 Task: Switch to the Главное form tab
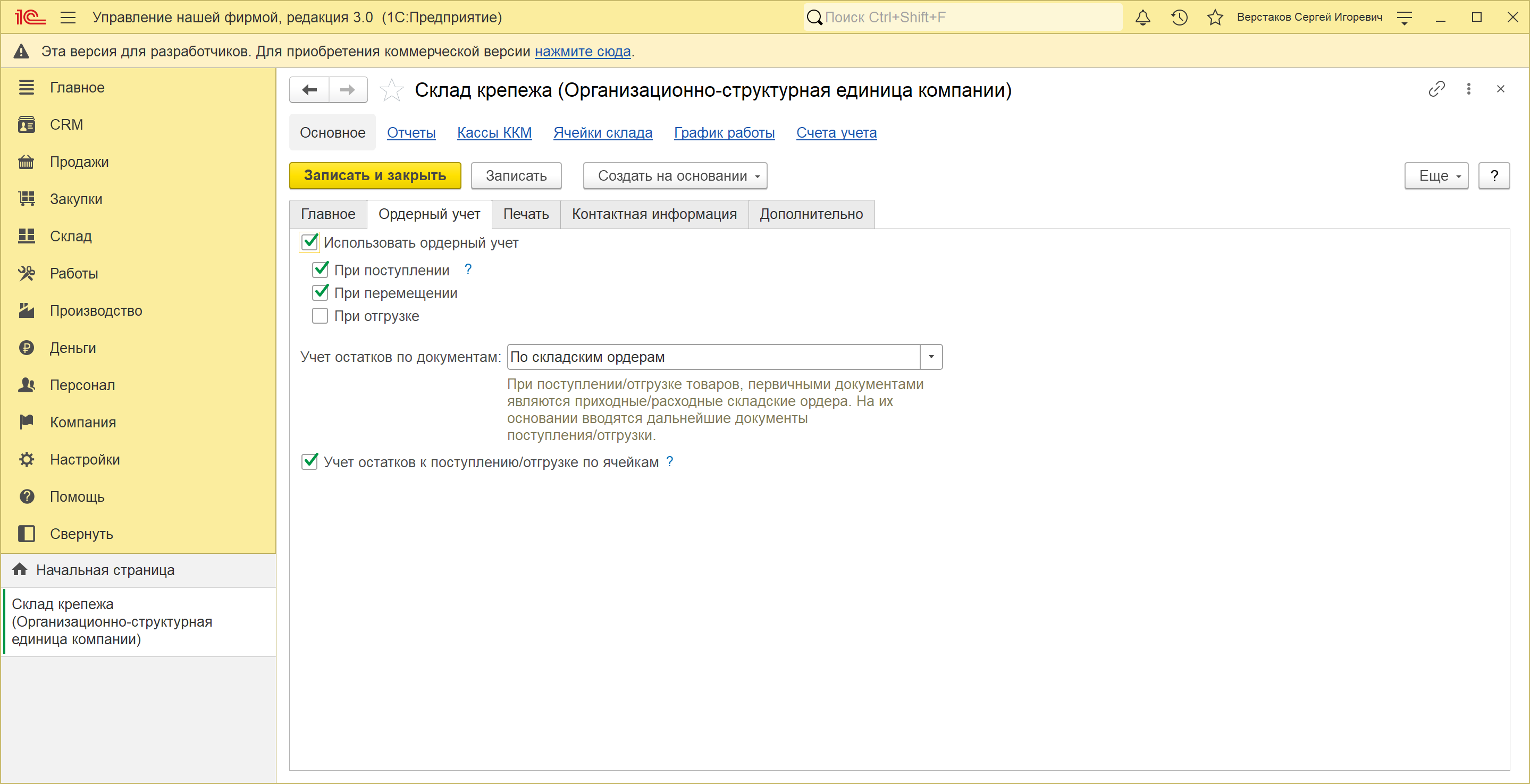click(x=328, y=214)
